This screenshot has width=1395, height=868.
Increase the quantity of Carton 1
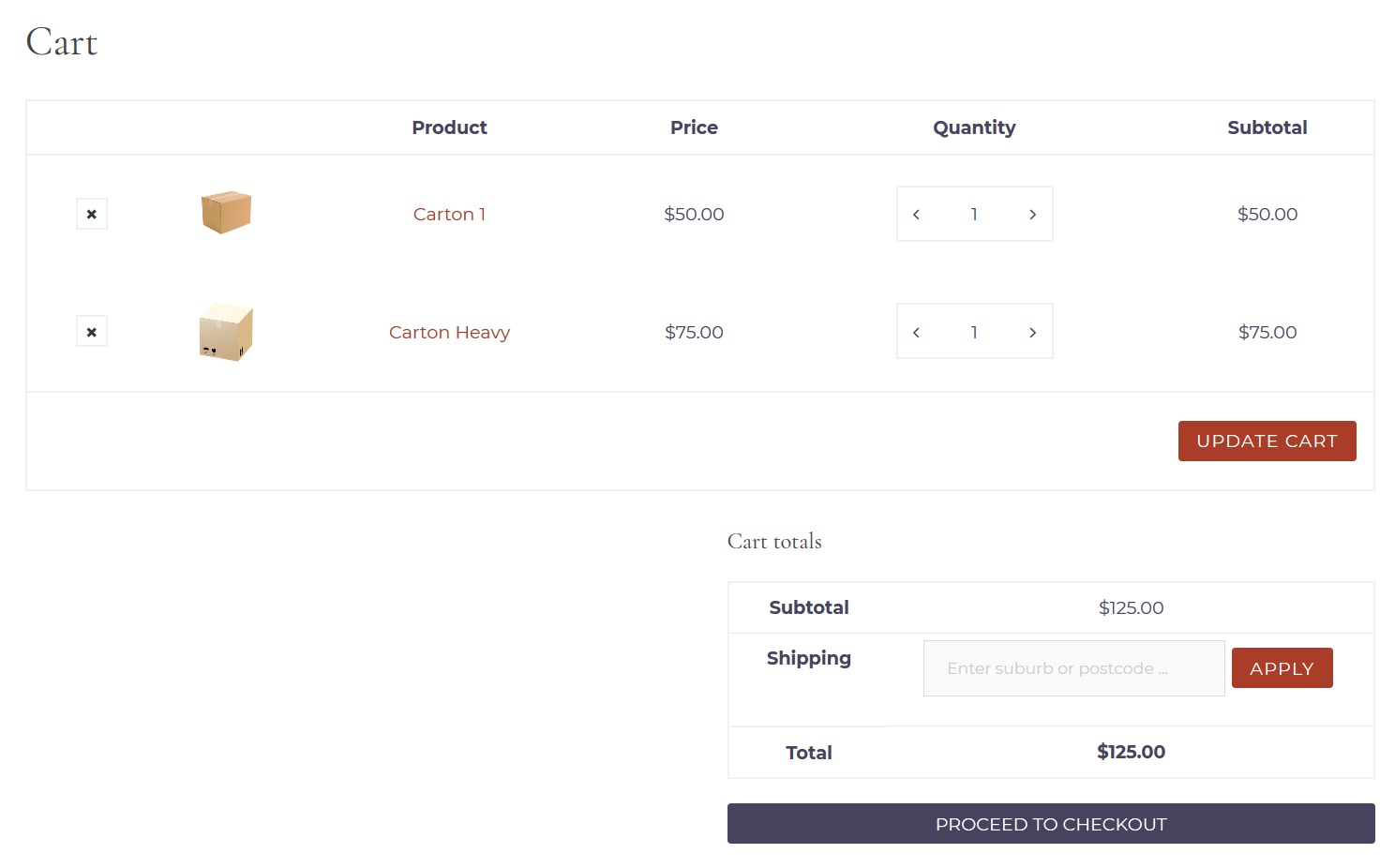[1032, 214]
